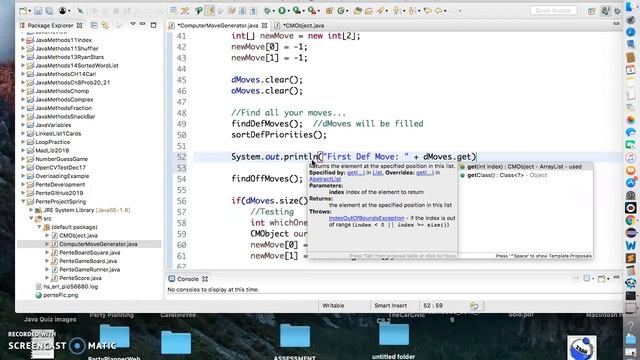Image resolution: width=640 pixels, height=360 pixels.
Task: Switch to the Debug perspective
Action: coord(617,11)
